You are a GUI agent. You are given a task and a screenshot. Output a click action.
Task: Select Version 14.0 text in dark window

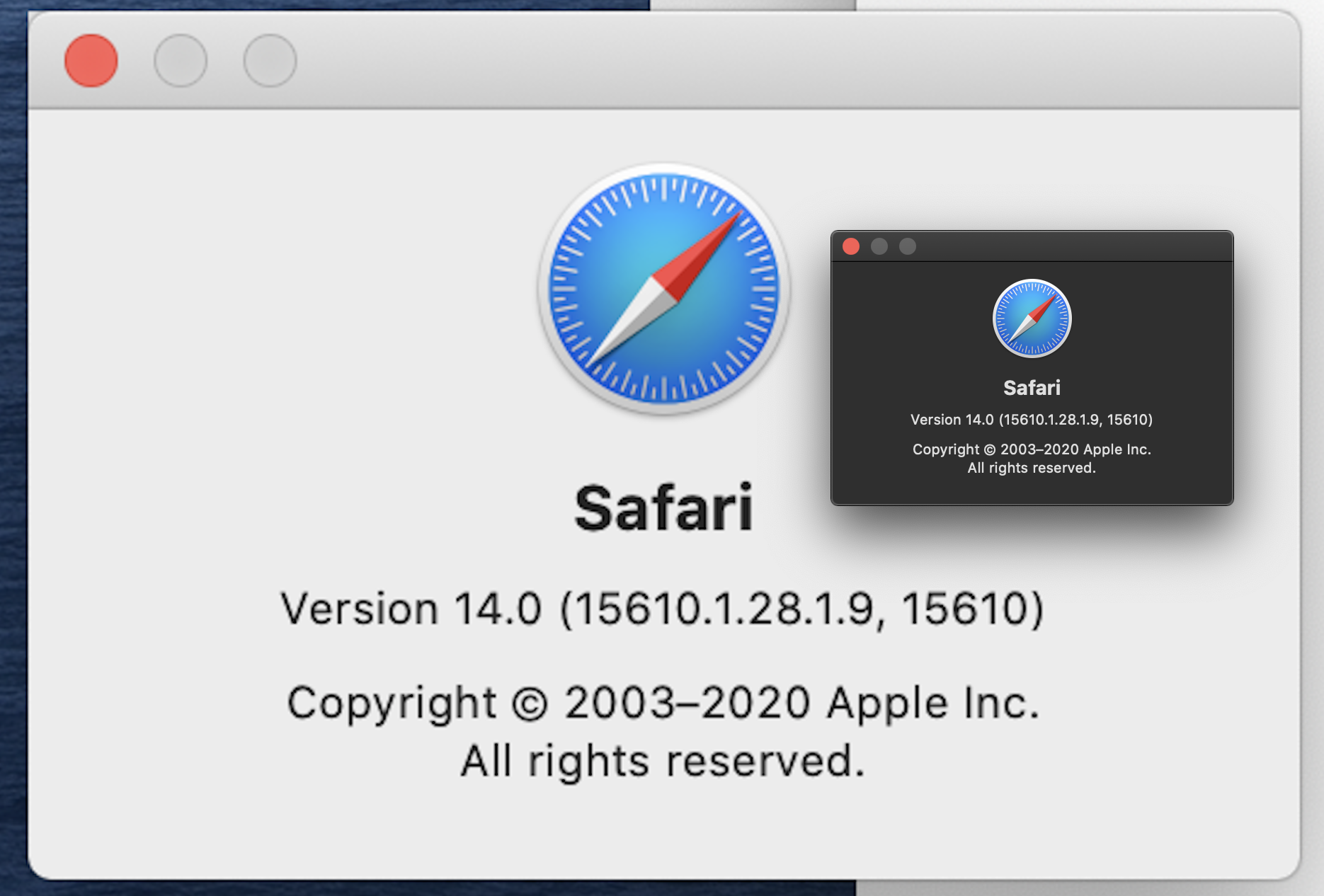(1032, 420)
